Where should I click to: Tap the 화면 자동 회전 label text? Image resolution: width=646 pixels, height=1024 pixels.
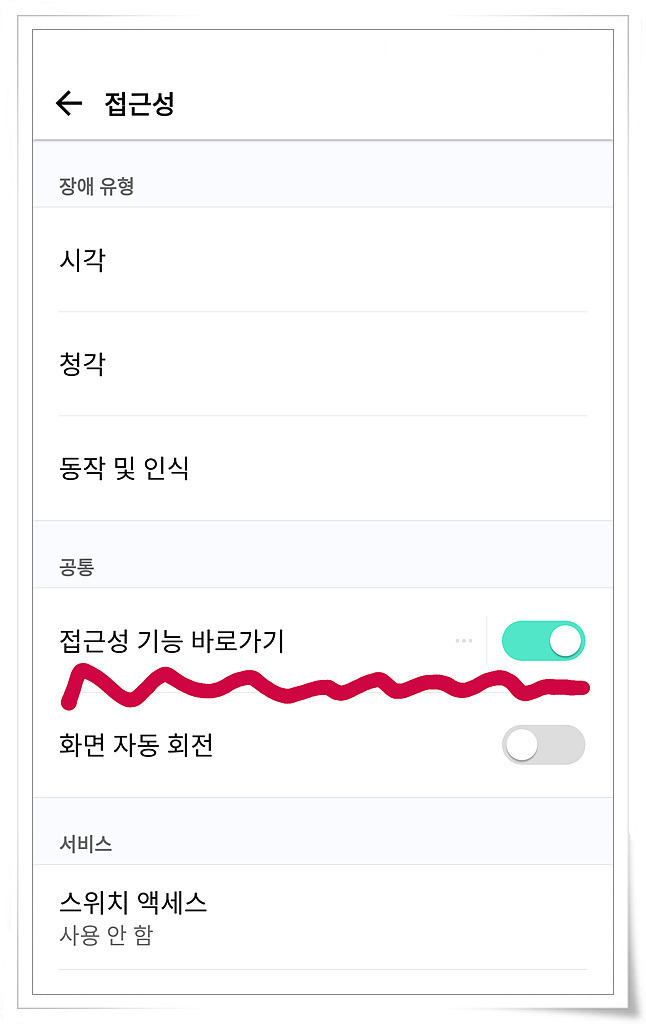tap(136, 745)
